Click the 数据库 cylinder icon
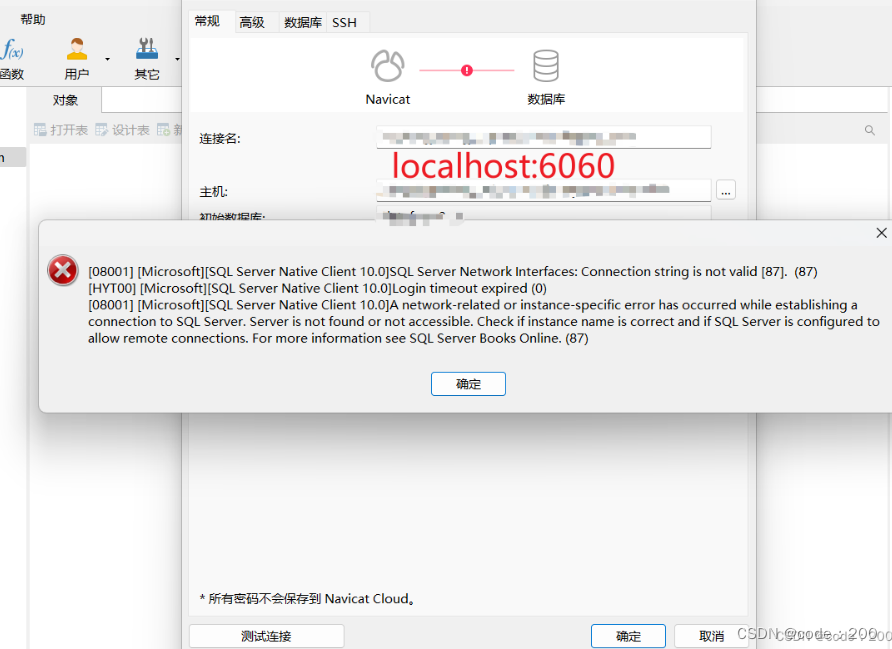This screenshot has width=892, height=649. coord(546,66)
